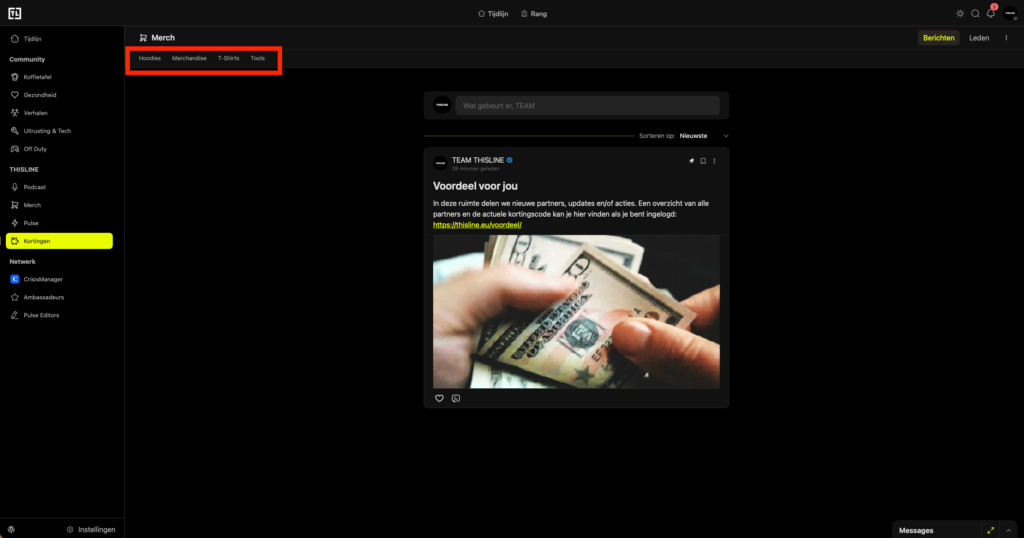
Task: Follow the thisline.eu/voordeel link
Action: (478, 225)
